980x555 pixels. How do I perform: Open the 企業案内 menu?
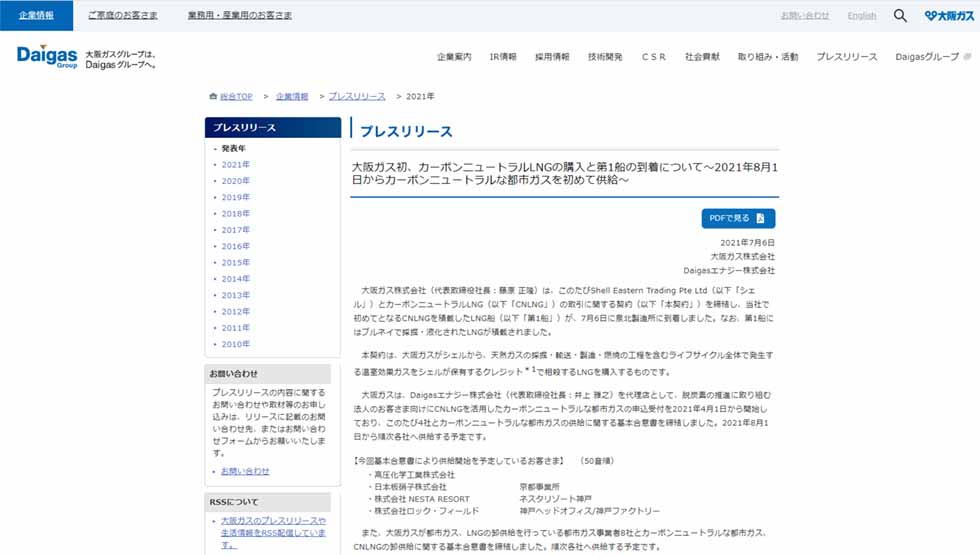pyautogui.click(x=454, y=57)
